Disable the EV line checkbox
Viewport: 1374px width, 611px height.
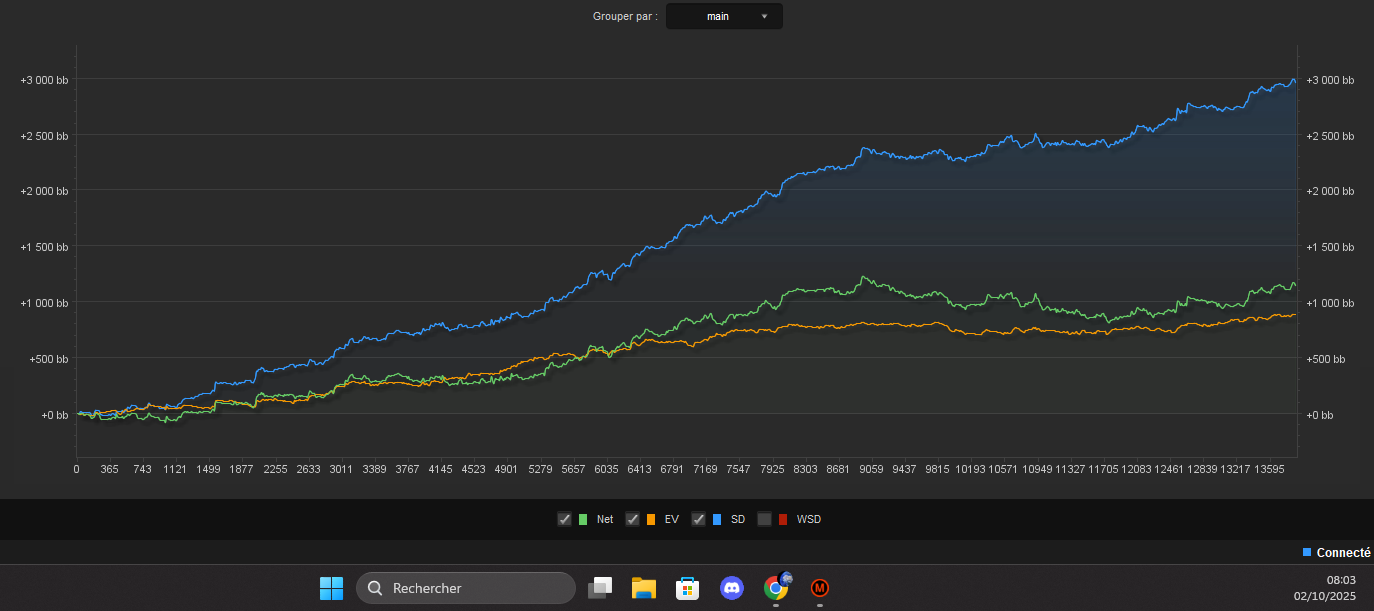point(632,519)
